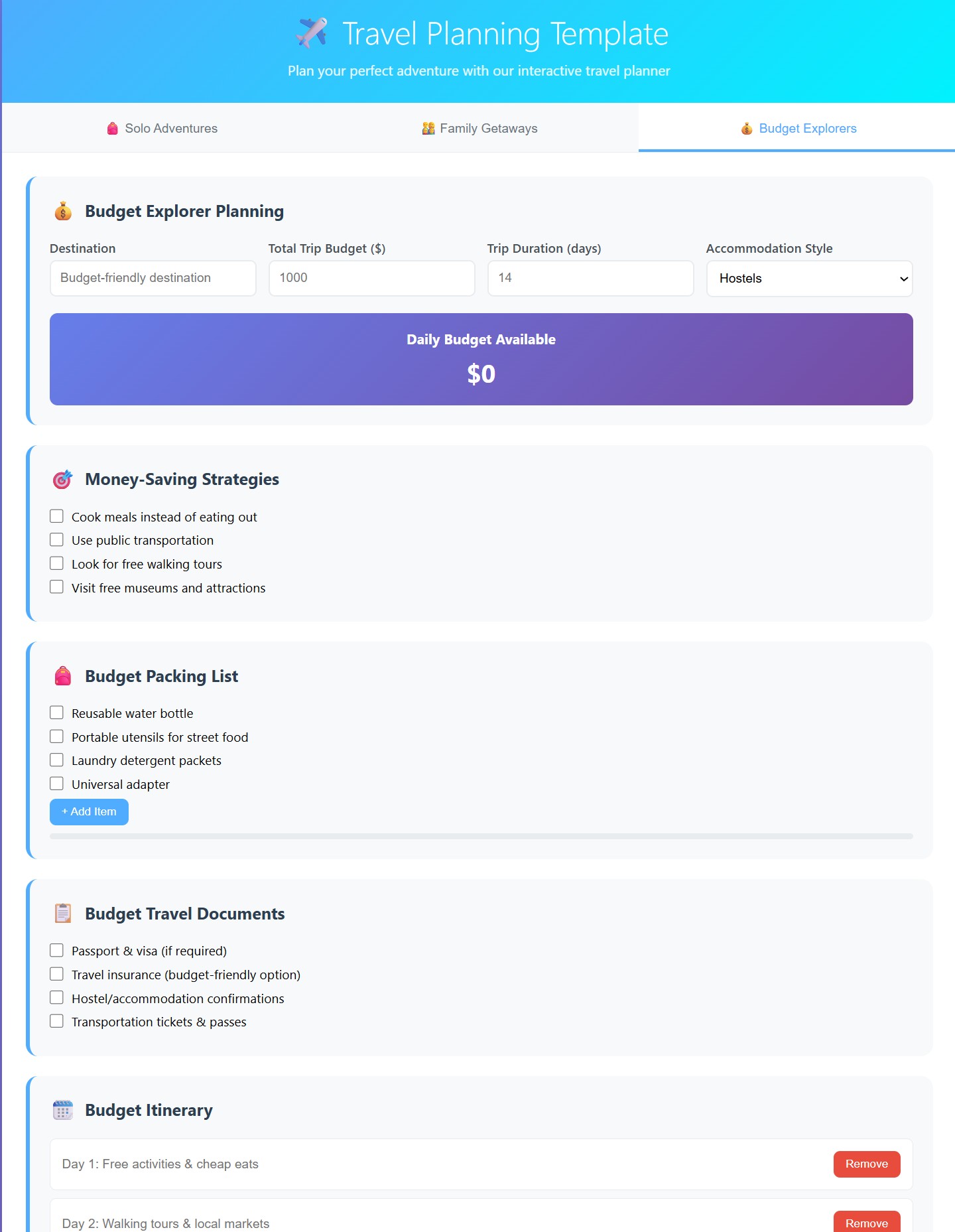The width and height of the screenshot is (955, 1232).
Task: Check the Cook meals instead of eating out strategy
Action: click(x=56, y=515)
